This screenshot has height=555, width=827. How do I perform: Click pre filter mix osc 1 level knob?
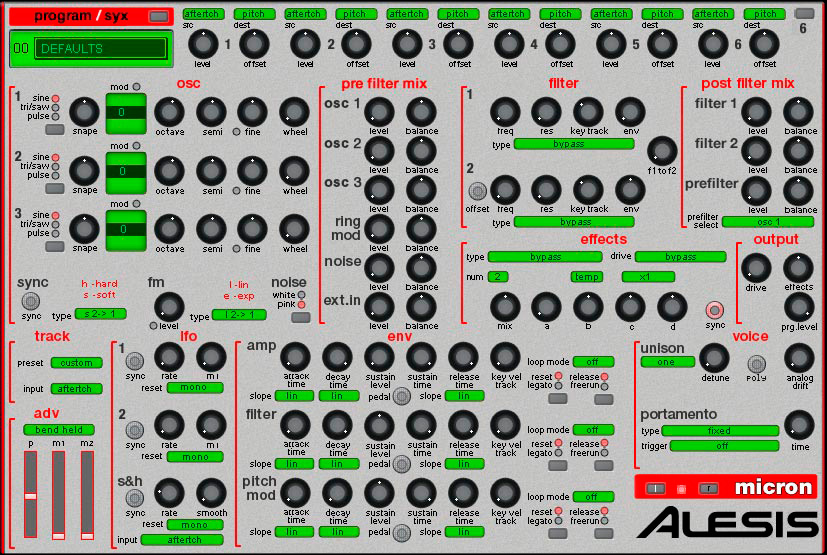click(379, 111)
